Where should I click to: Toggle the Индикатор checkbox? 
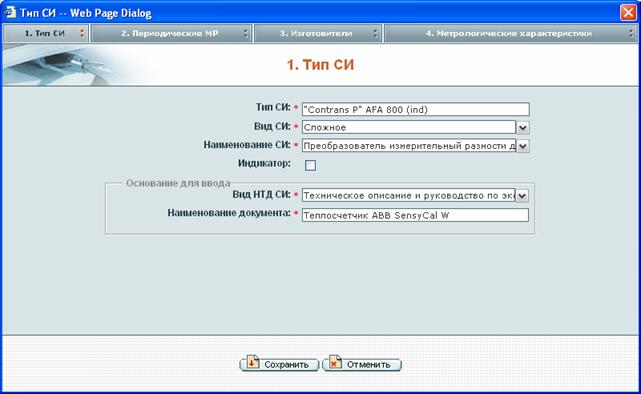(310, 165)
